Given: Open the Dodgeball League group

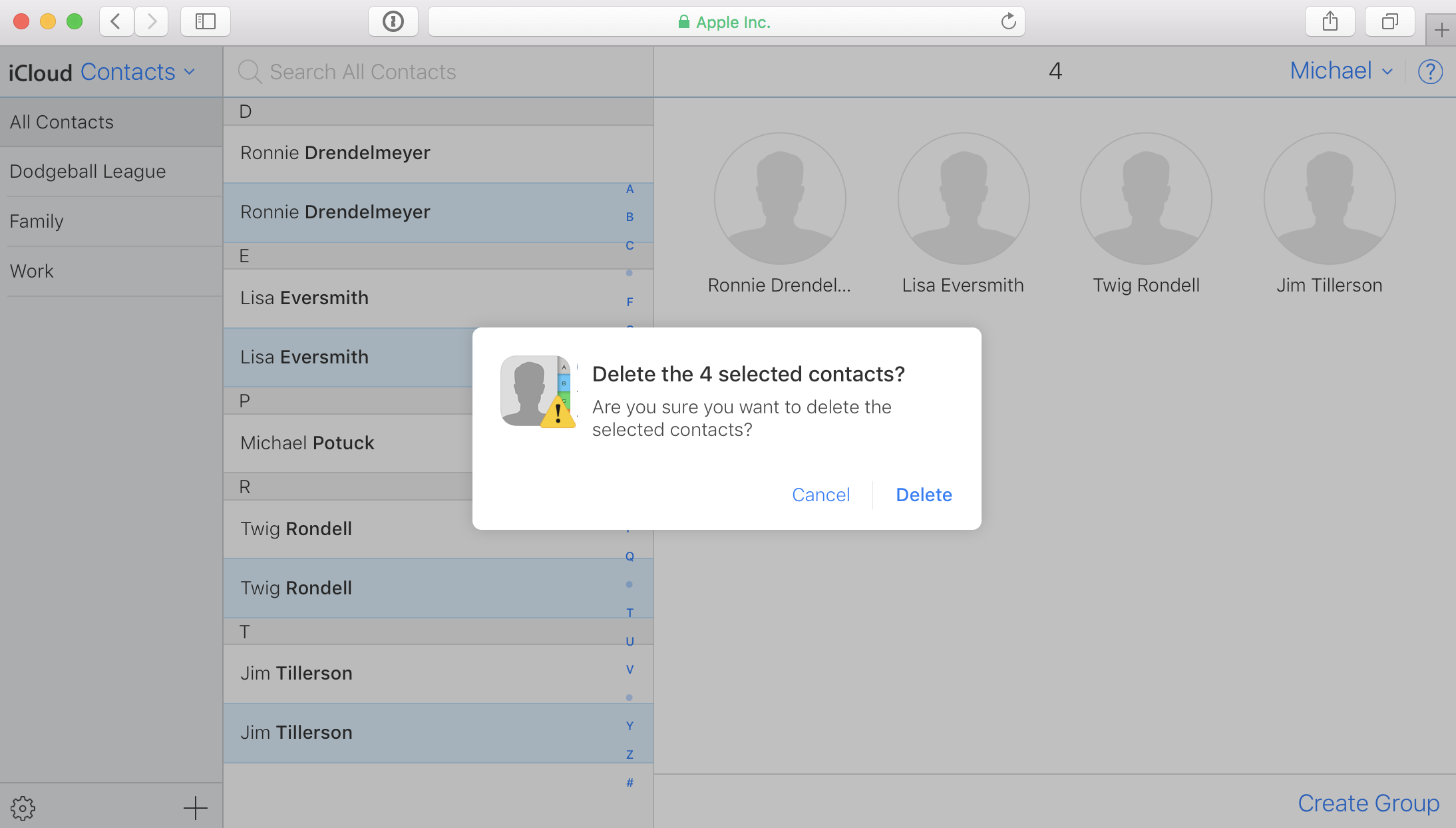Looking at the screenshot, I should 111,172.
